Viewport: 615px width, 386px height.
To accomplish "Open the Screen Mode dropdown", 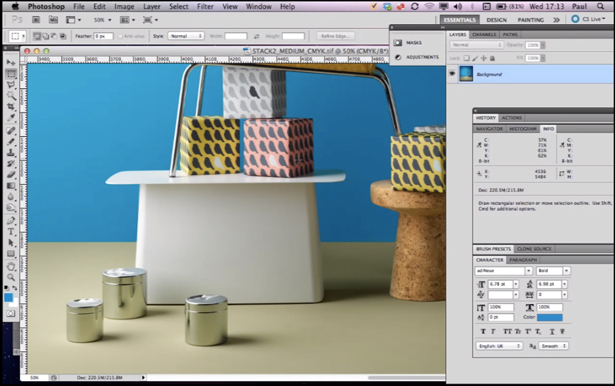I will [x=151, y=20].
